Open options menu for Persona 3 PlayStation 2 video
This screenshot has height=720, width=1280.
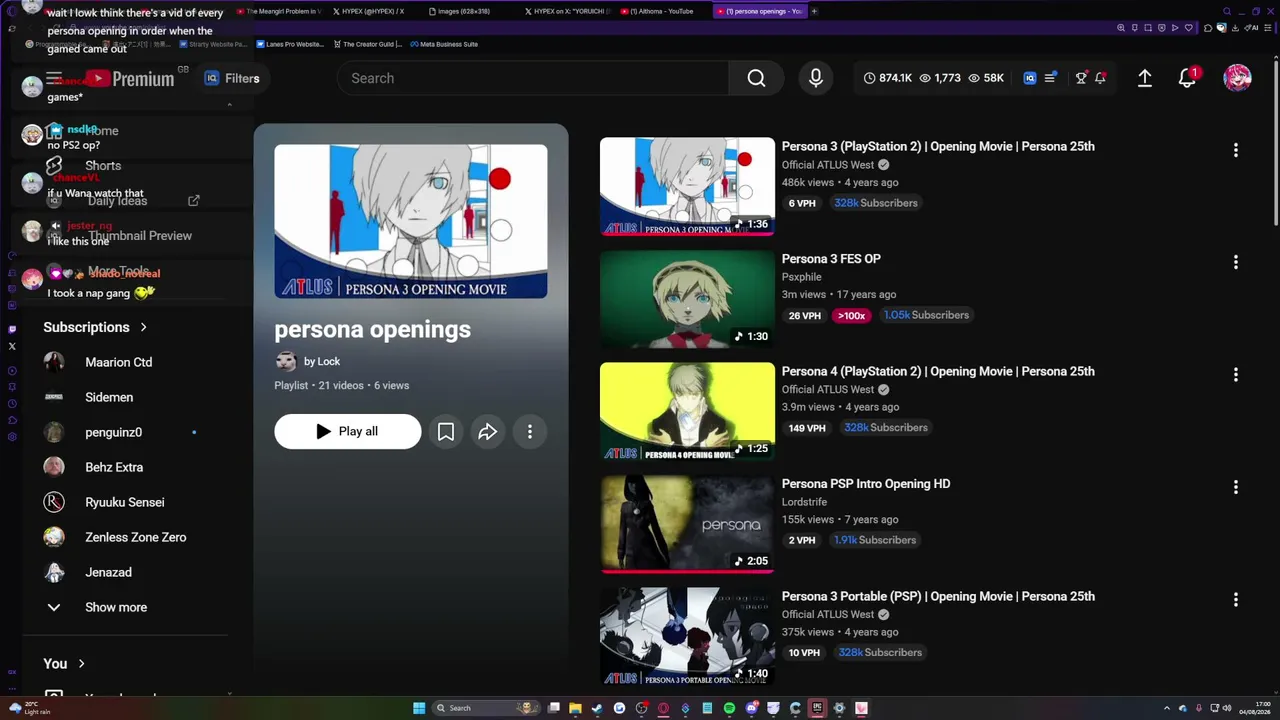pyautogui.click(x=1236, y=150)
